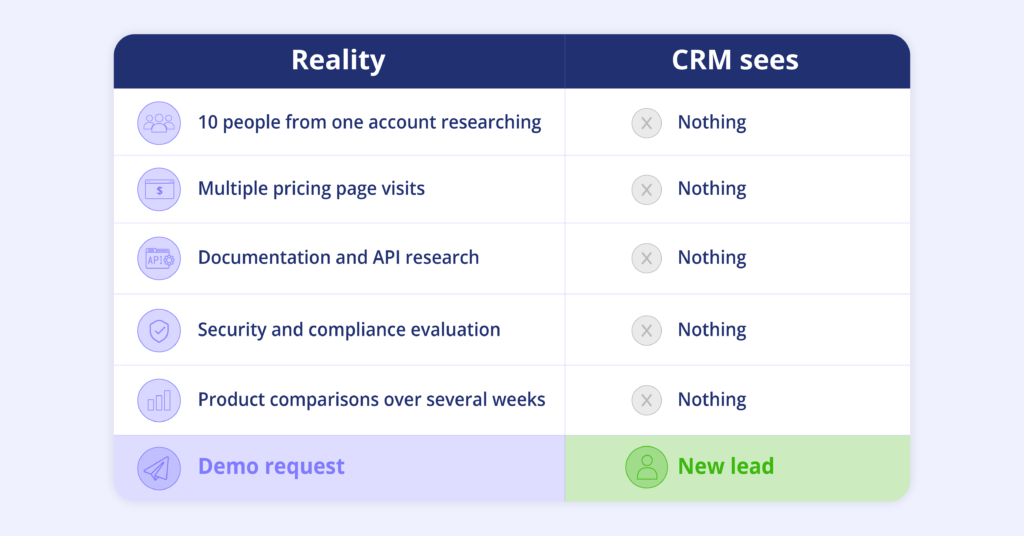Image resolution: width=1024 pixels, height=536 pixels.
Task: Click X icon in security evaluation row
Action: pyautogui.click(x=647, y=330)
